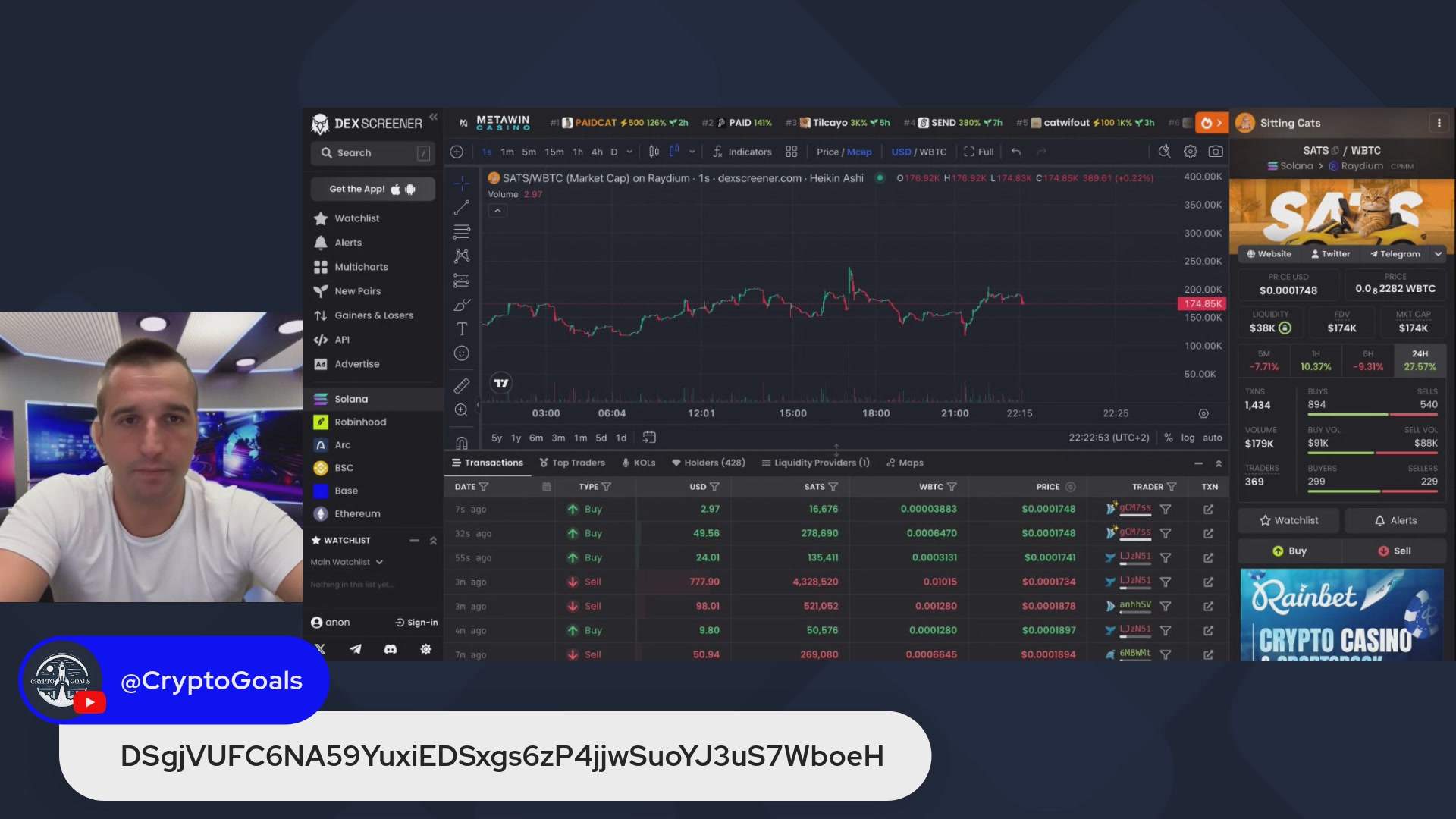
Task: Switch to the Holders (428) tab
Action: [708, 463]
